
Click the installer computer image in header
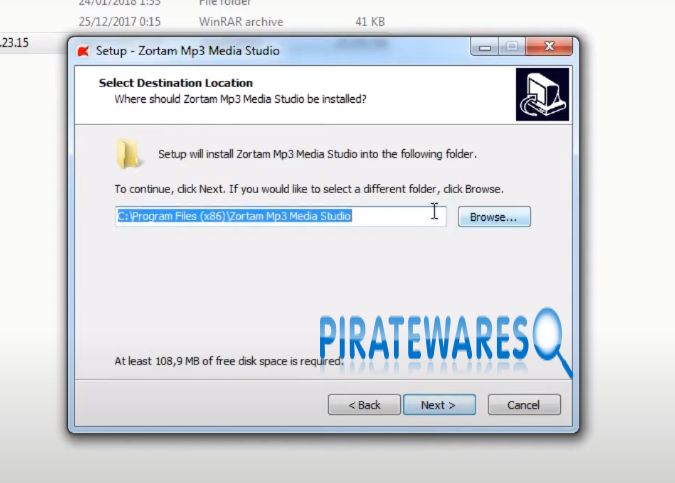(x=542, y=94)
